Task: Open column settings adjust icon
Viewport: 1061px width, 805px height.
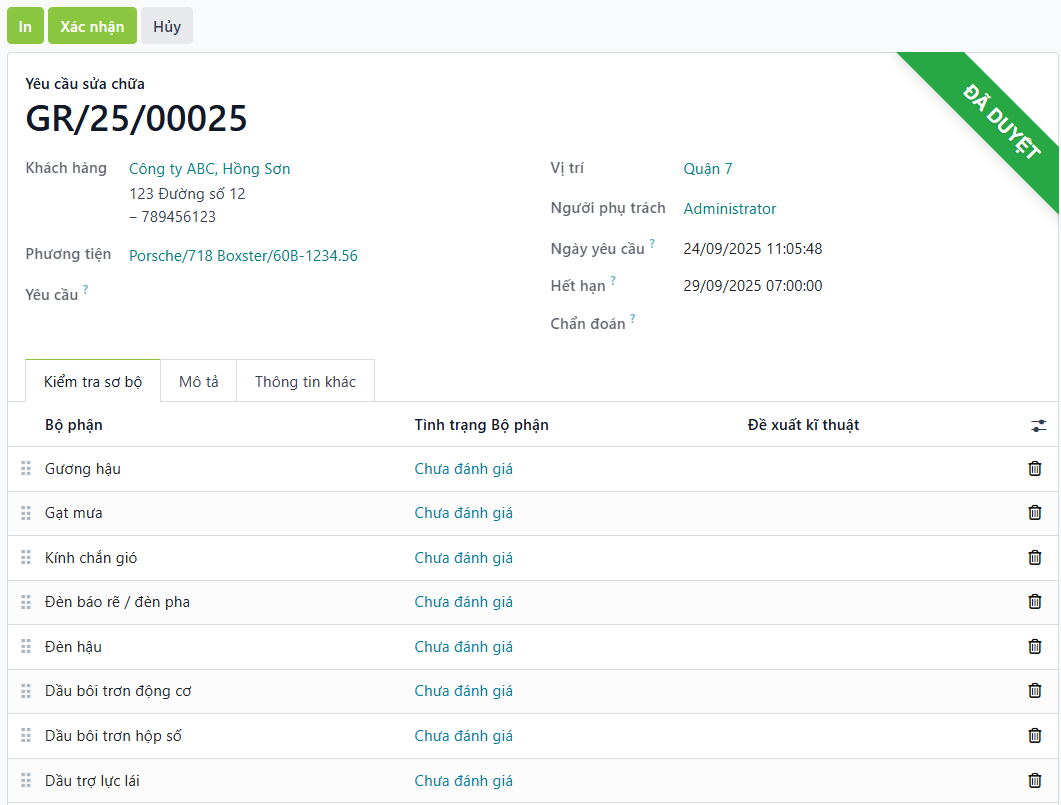Action: point(1039,426)
